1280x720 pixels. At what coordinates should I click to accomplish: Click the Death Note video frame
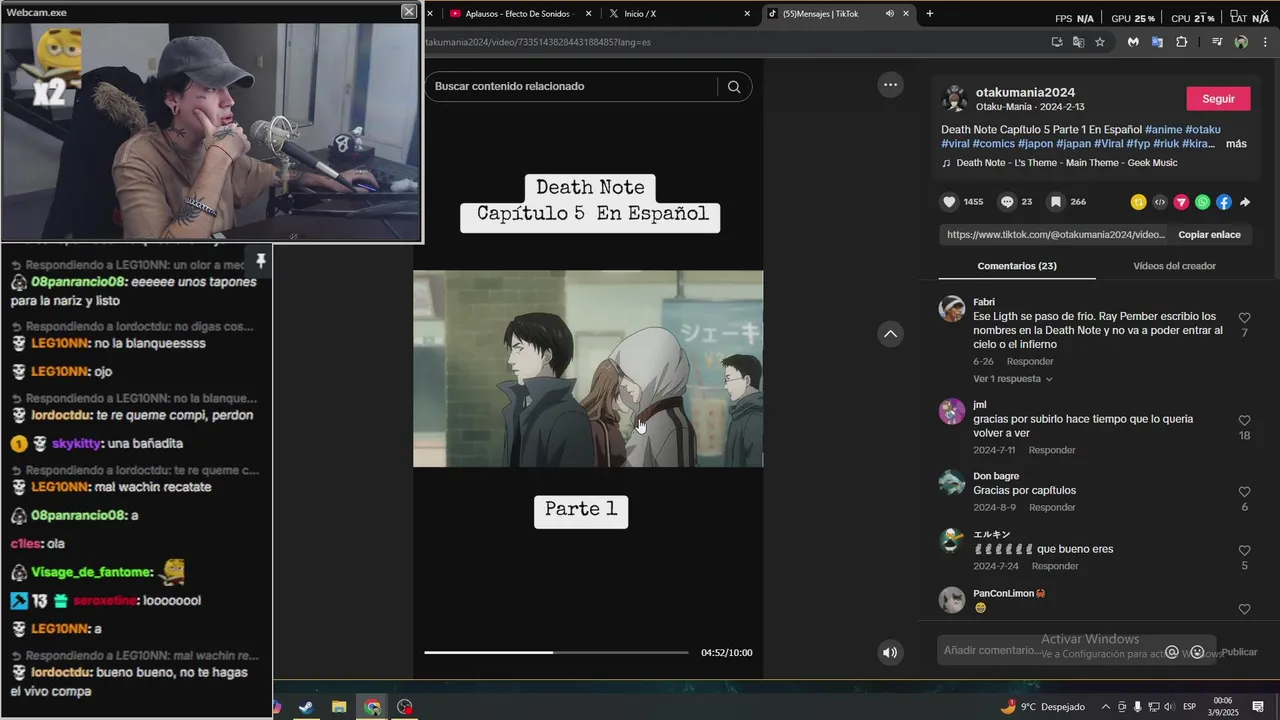point(588,368)
